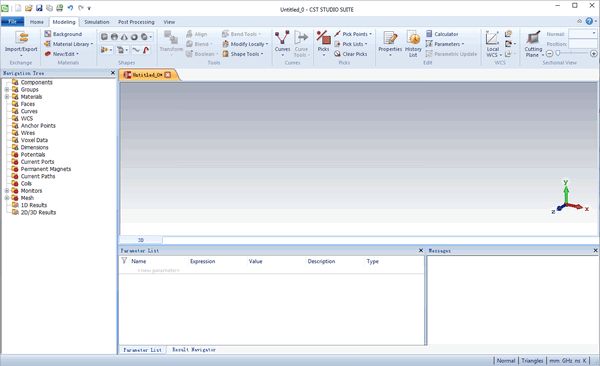This screenshot has height=366, width=600.
Task: Close the Untitled_0 document tab
Action: tap(168, 75)
